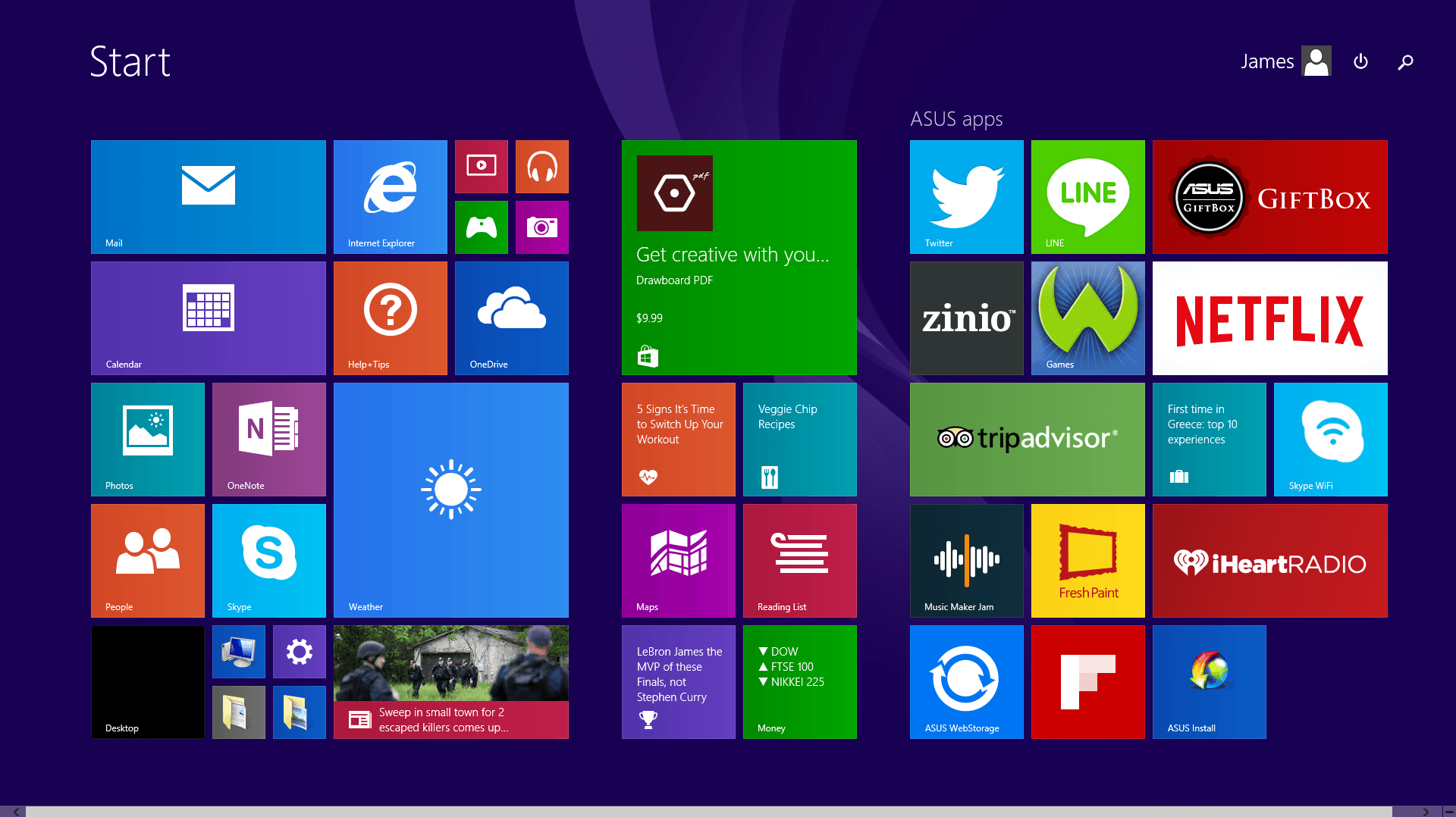Launch the Skype tile
1456x817 pixels.
[x=269, y=561]
